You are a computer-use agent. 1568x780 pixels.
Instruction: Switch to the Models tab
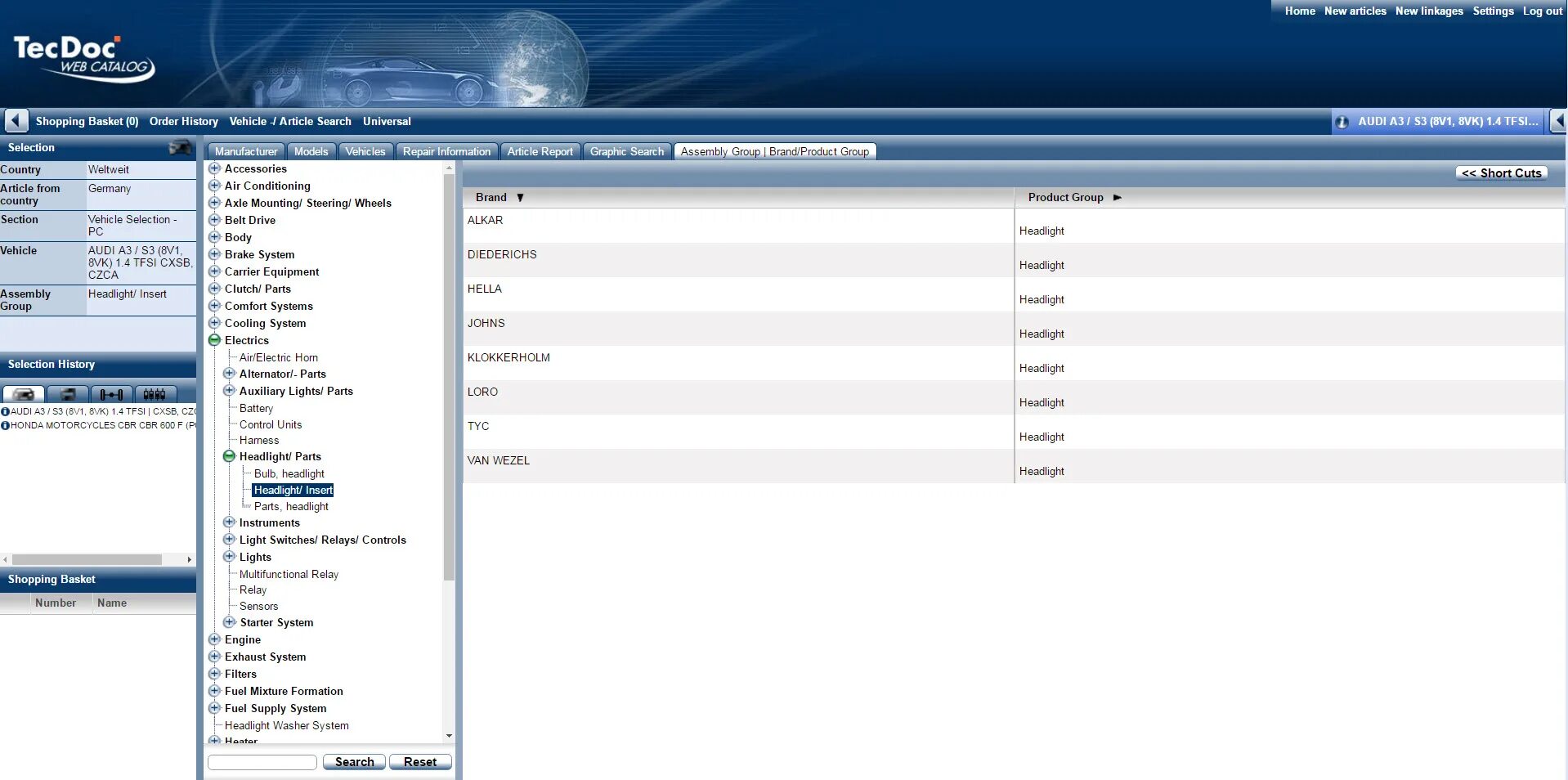(x=311, y=151)
